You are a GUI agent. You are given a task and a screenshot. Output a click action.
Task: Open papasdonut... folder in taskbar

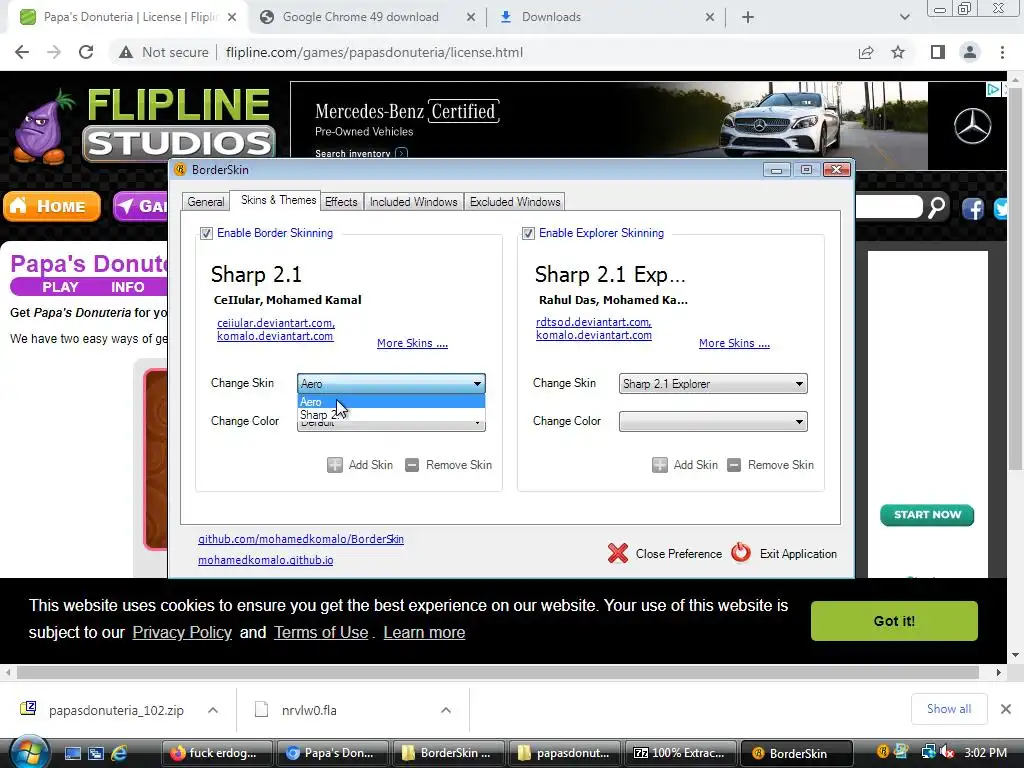(566, 753)
